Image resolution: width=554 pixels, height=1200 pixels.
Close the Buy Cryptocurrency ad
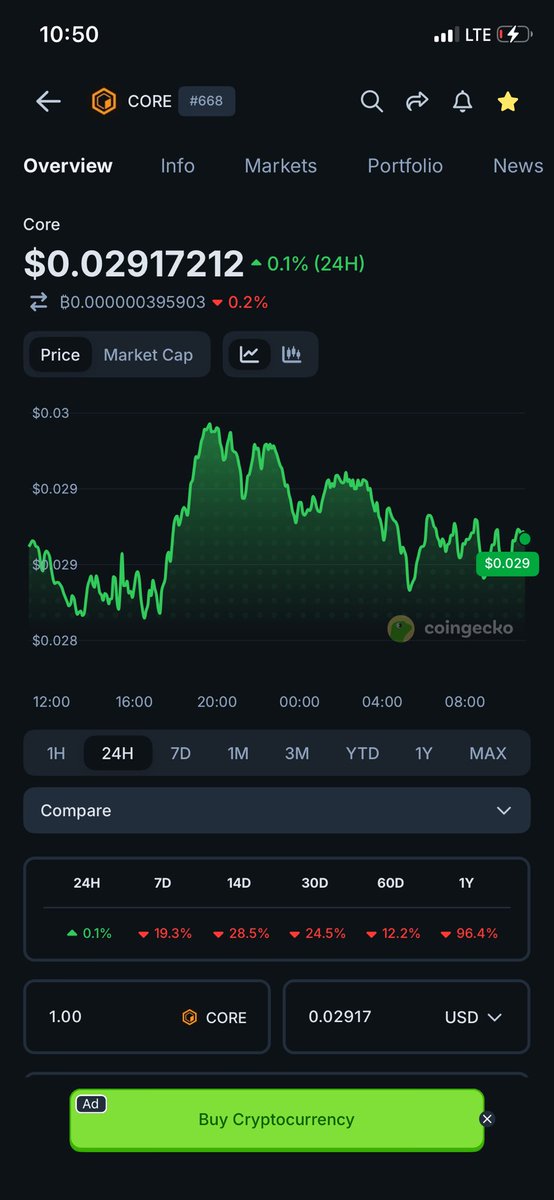(x=487, y=1119)
